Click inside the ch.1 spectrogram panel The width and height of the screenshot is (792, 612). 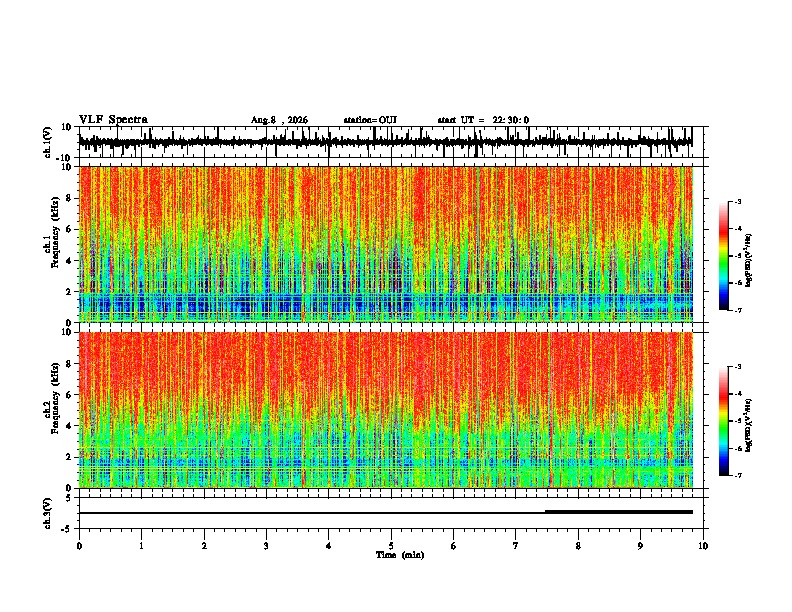coord(385,244)
